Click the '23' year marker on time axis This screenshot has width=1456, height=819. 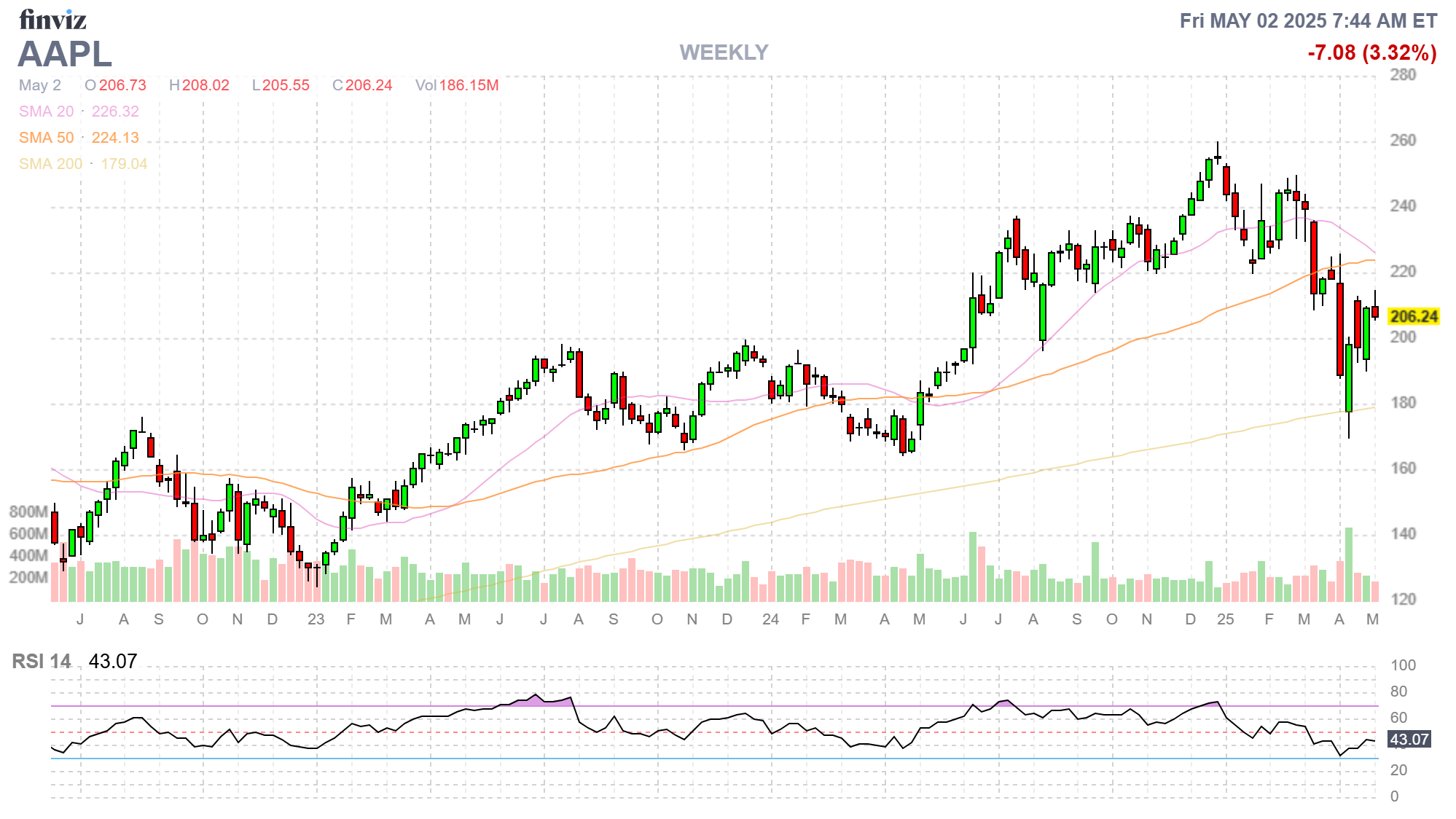pos(316,619)
